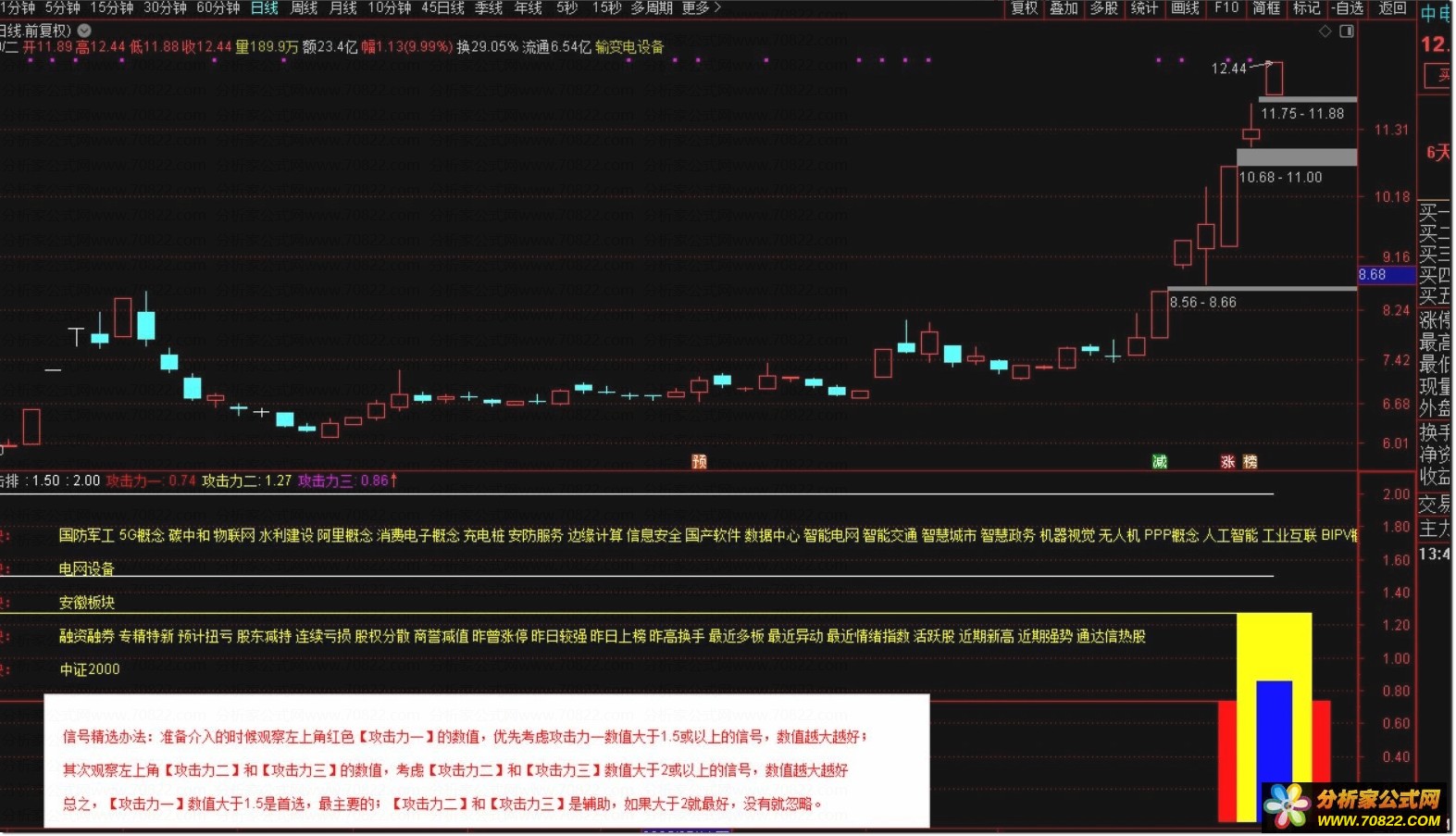Screen dimensions: 1456x836
Task: Select the 季线 quarterly tab
Action: [489, 7]
